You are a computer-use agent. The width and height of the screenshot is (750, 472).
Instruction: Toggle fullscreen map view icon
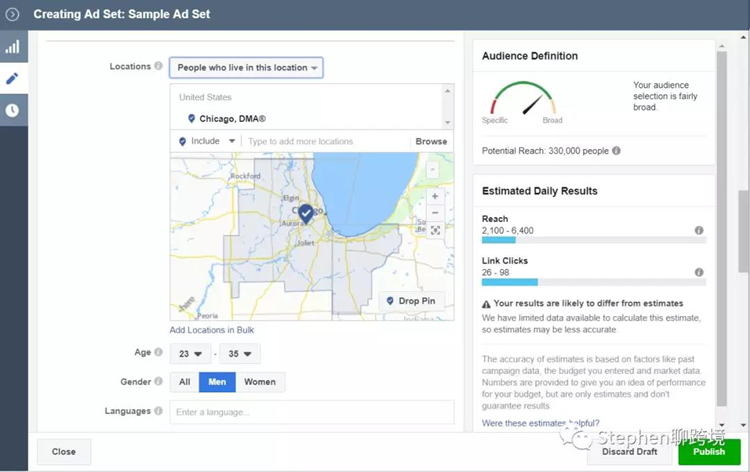click(435, 231)
